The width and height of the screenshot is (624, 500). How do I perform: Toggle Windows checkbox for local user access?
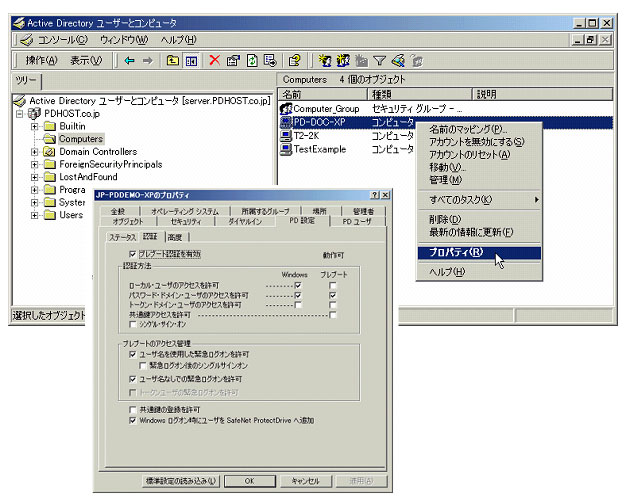tap(298, 285)
